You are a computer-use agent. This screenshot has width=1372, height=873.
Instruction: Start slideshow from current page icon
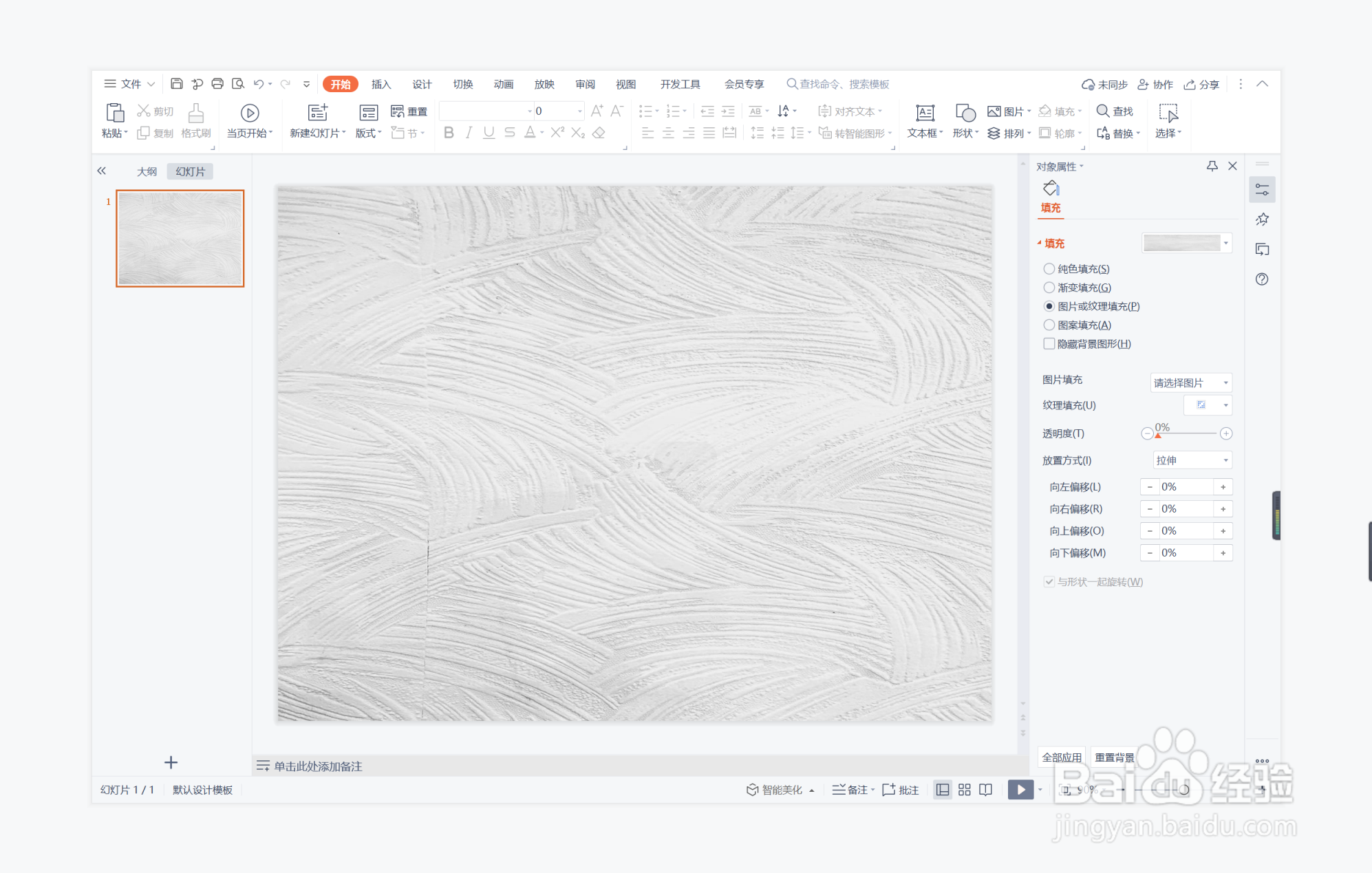249,113
